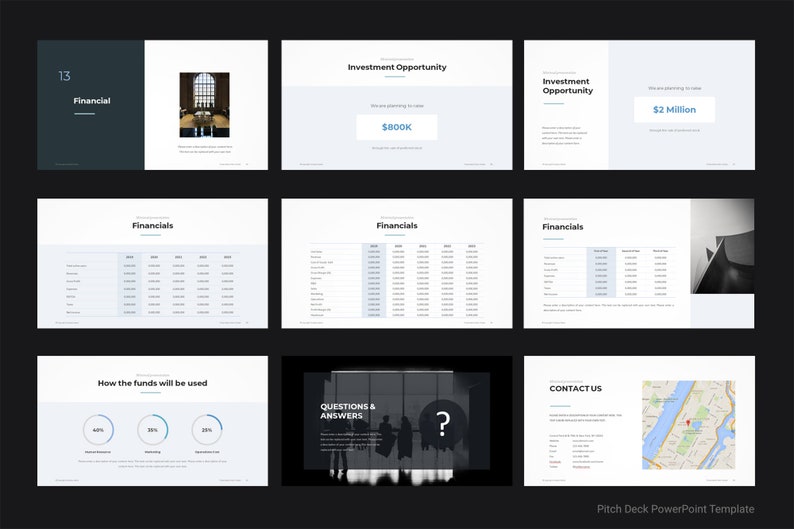Click the $800K amount box
This screenshot has width=794, height=529.
tap(396, 127)
